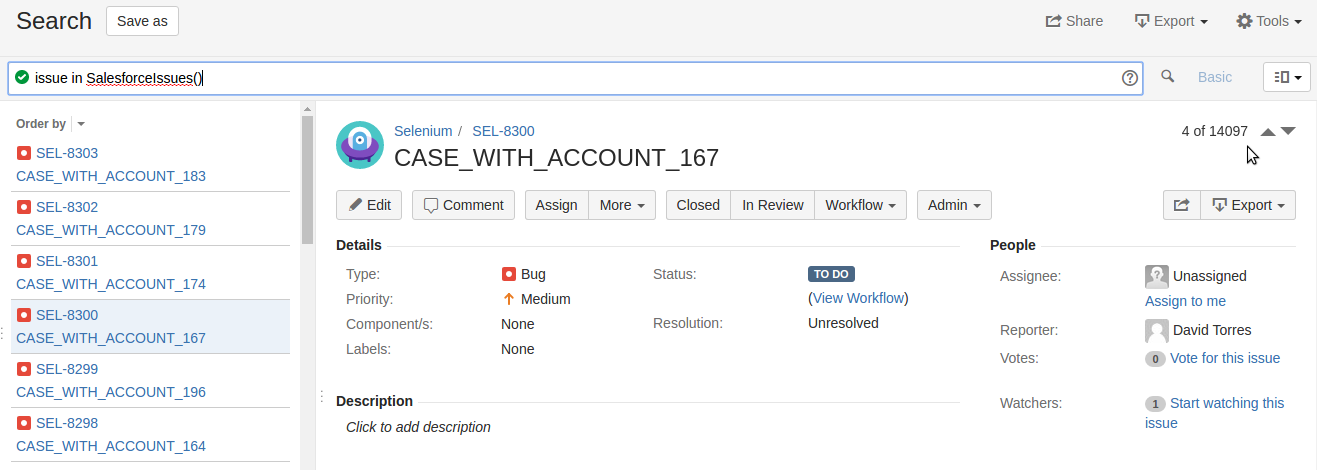Screen dimensions: 1317x470
Task: Open the layout view switcher dropdown
Action: pos(1287,77)
